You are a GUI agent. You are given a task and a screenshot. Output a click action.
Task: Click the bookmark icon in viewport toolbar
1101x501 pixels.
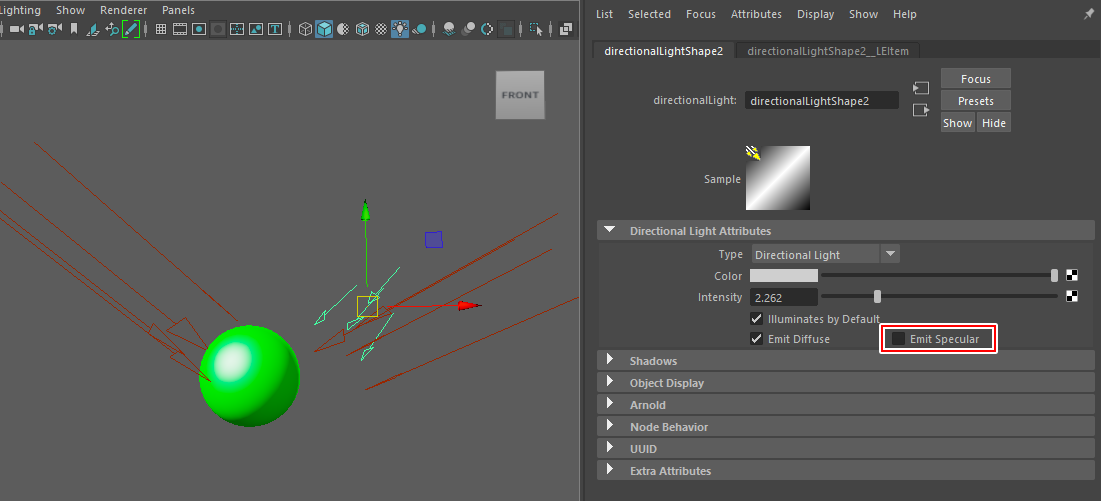tap(74, 29)
